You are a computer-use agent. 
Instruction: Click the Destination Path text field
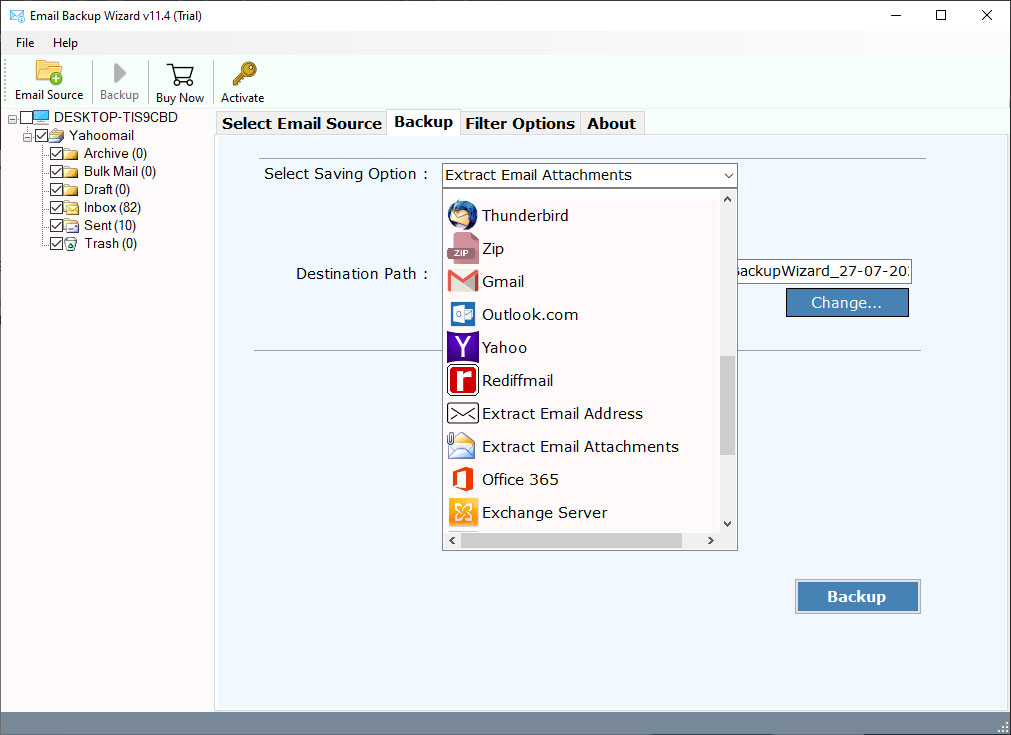[x=823, y=271]
